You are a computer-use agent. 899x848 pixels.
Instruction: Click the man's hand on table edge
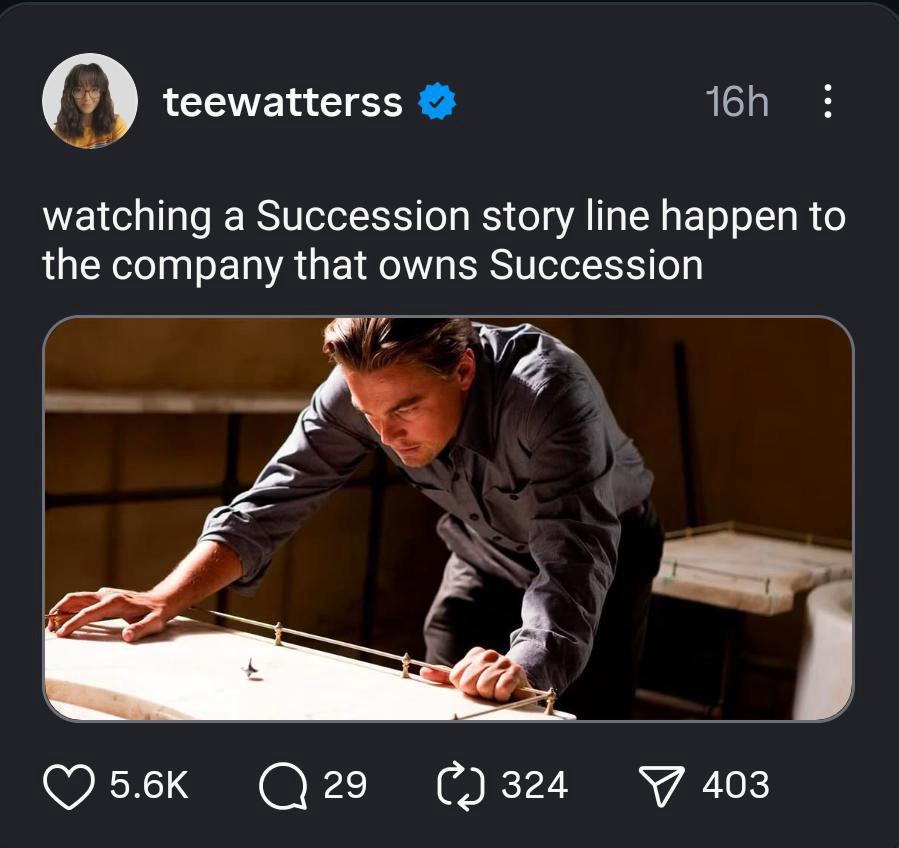pyautogui.click(x=488, y=676)
